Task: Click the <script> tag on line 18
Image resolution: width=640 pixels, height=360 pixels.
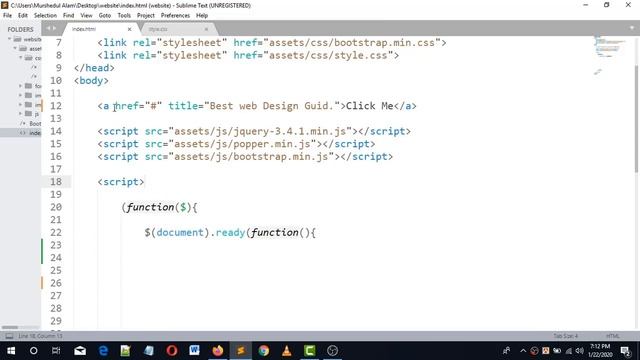Action: (121, 182)
